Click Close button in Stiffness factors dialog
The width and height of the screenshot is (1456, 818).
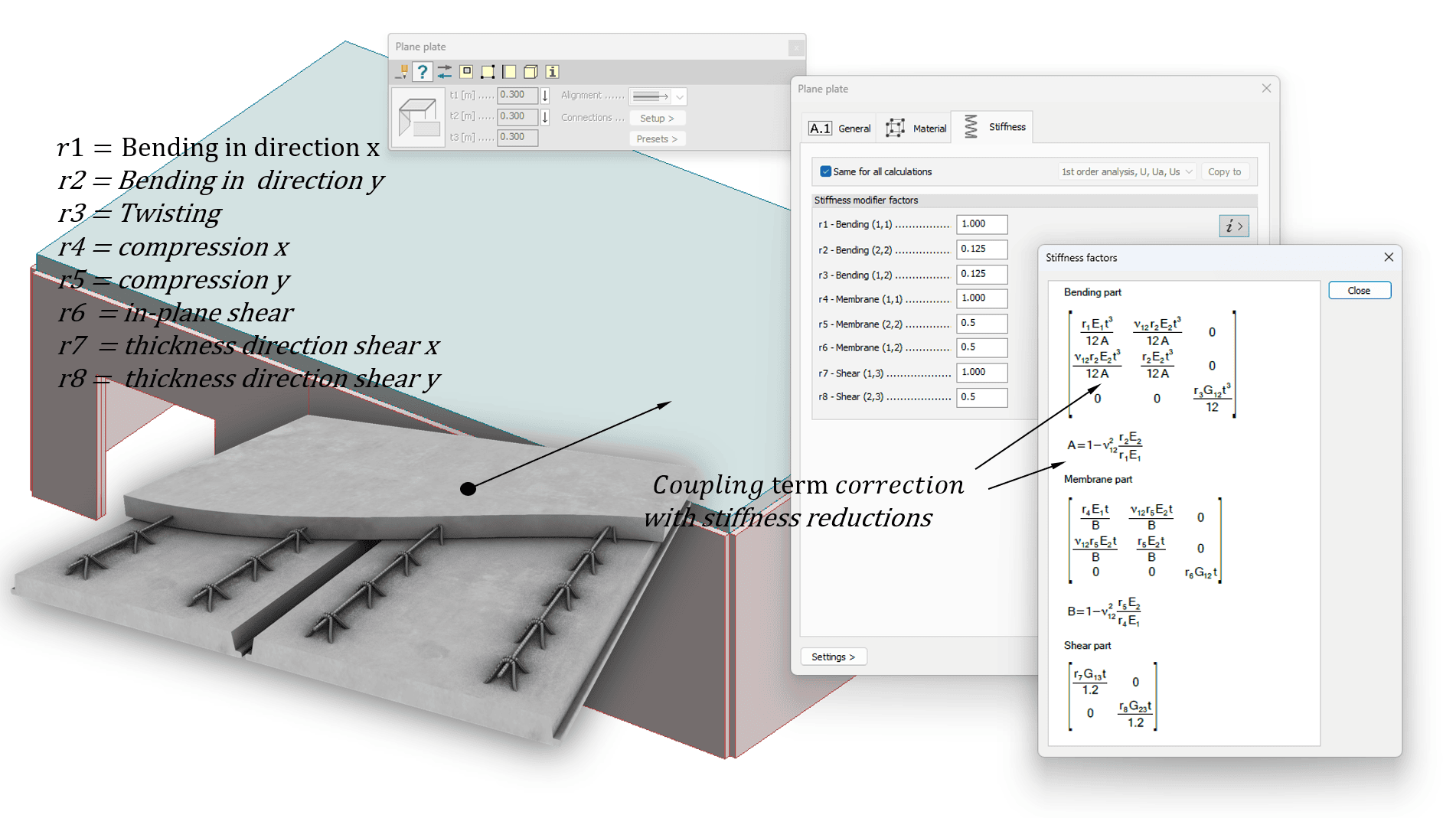pyautogui.click(x=1360, y=291)
